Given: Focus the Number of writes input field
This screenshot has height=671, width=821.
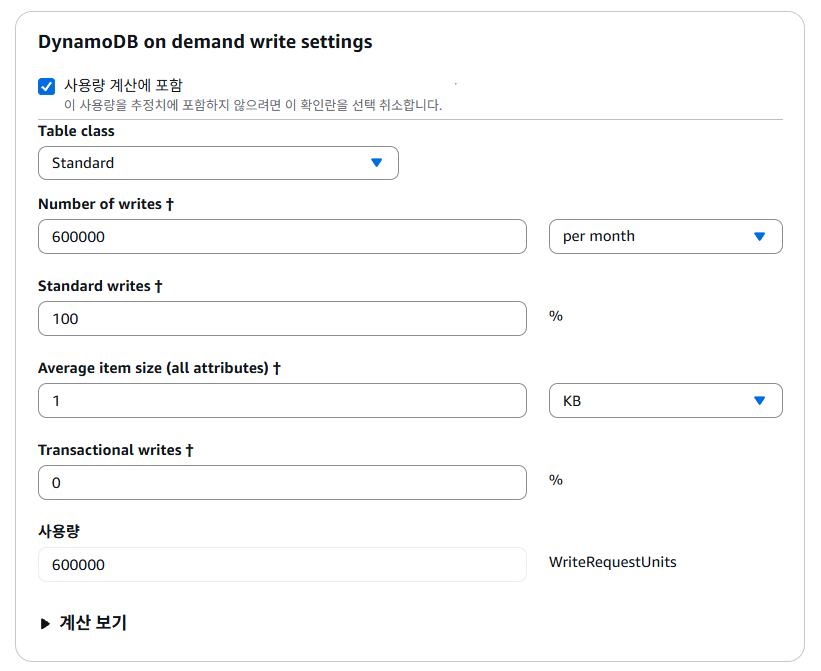Looking at the screenshot, I should [x=282, y=237].
